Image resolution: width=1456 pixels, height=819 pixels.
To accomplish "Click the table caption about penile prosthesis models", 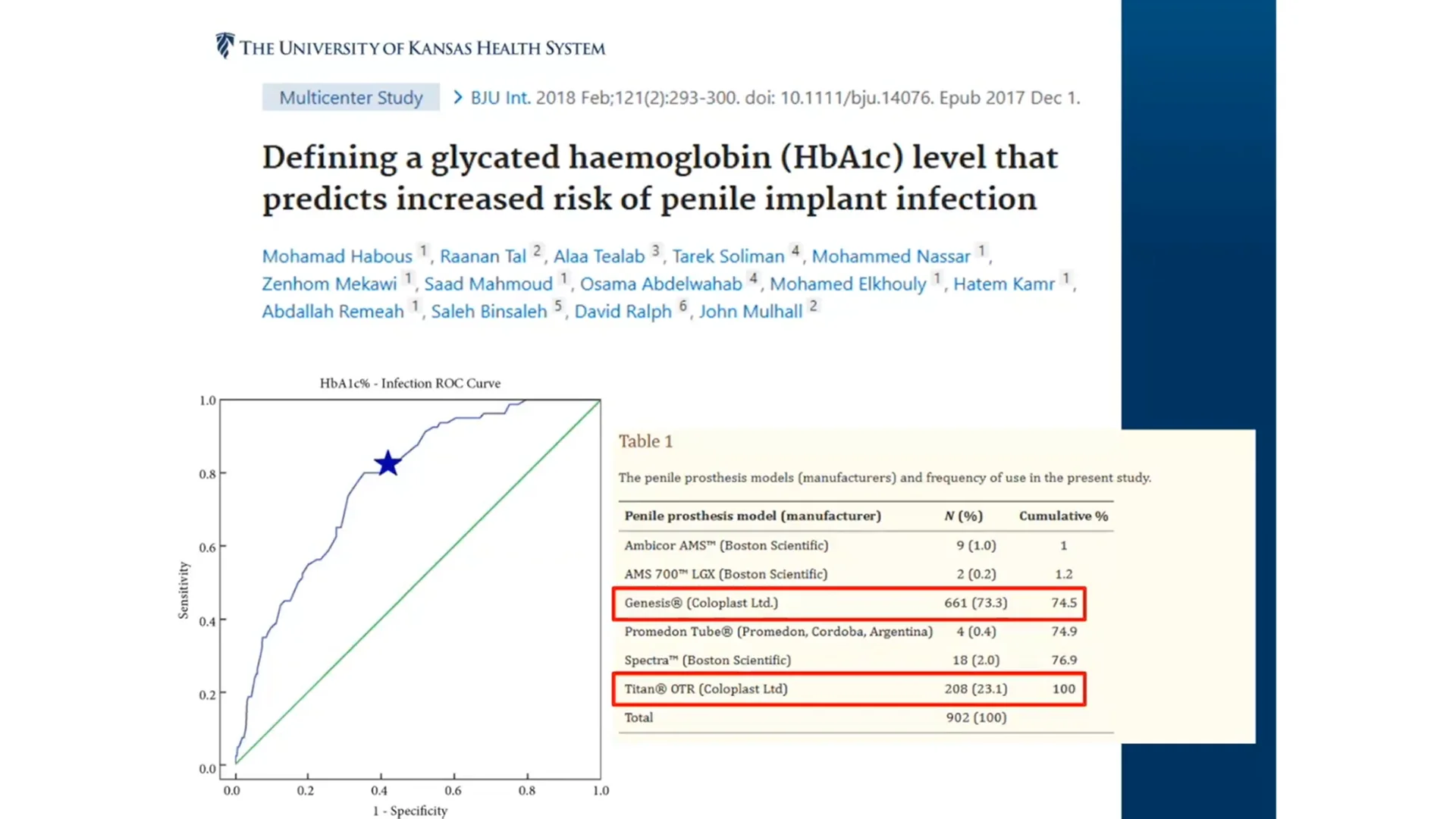I will [x=885, y=478].
